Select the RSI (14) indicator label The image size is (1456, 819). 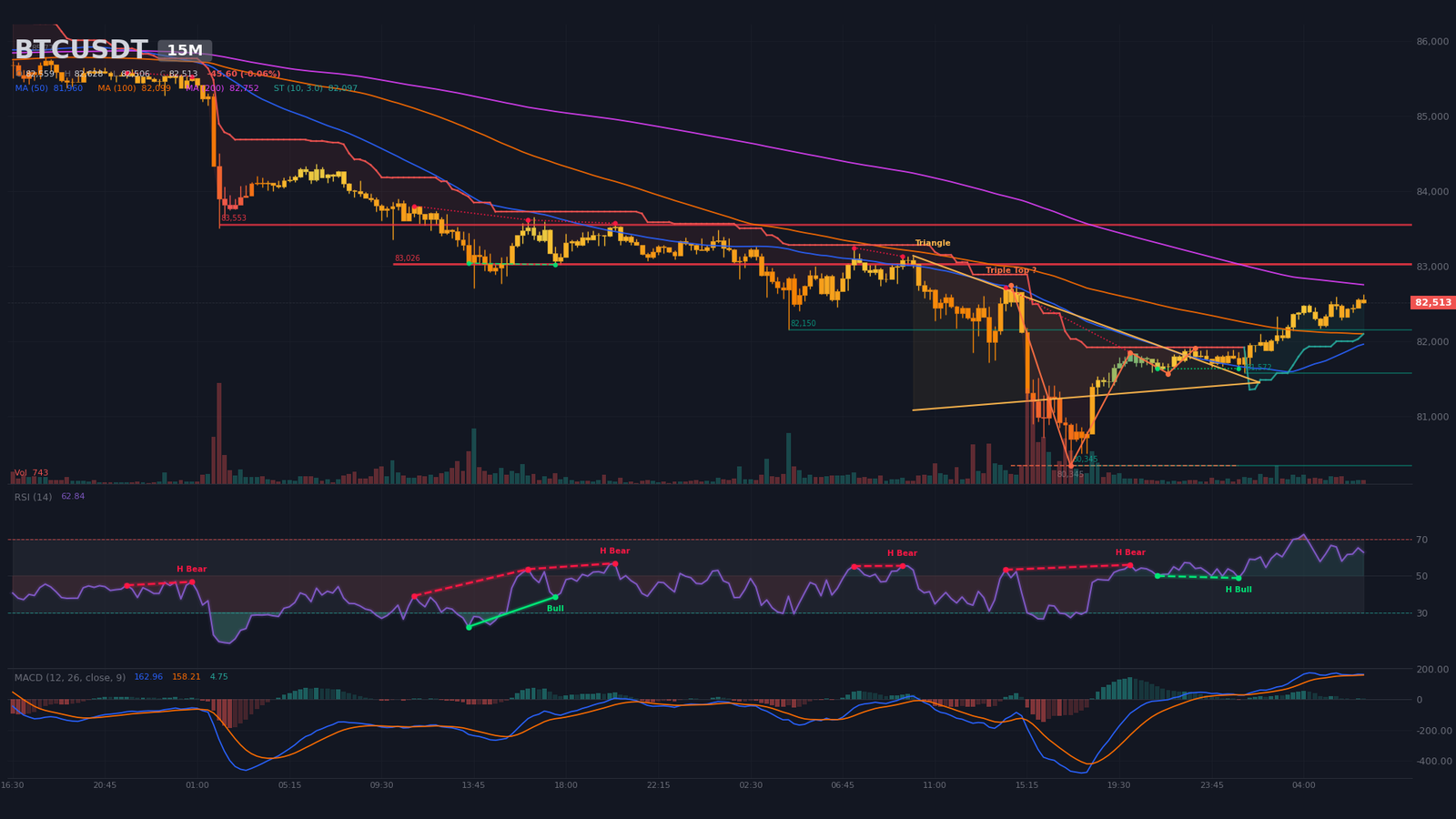tap(34, 497)
